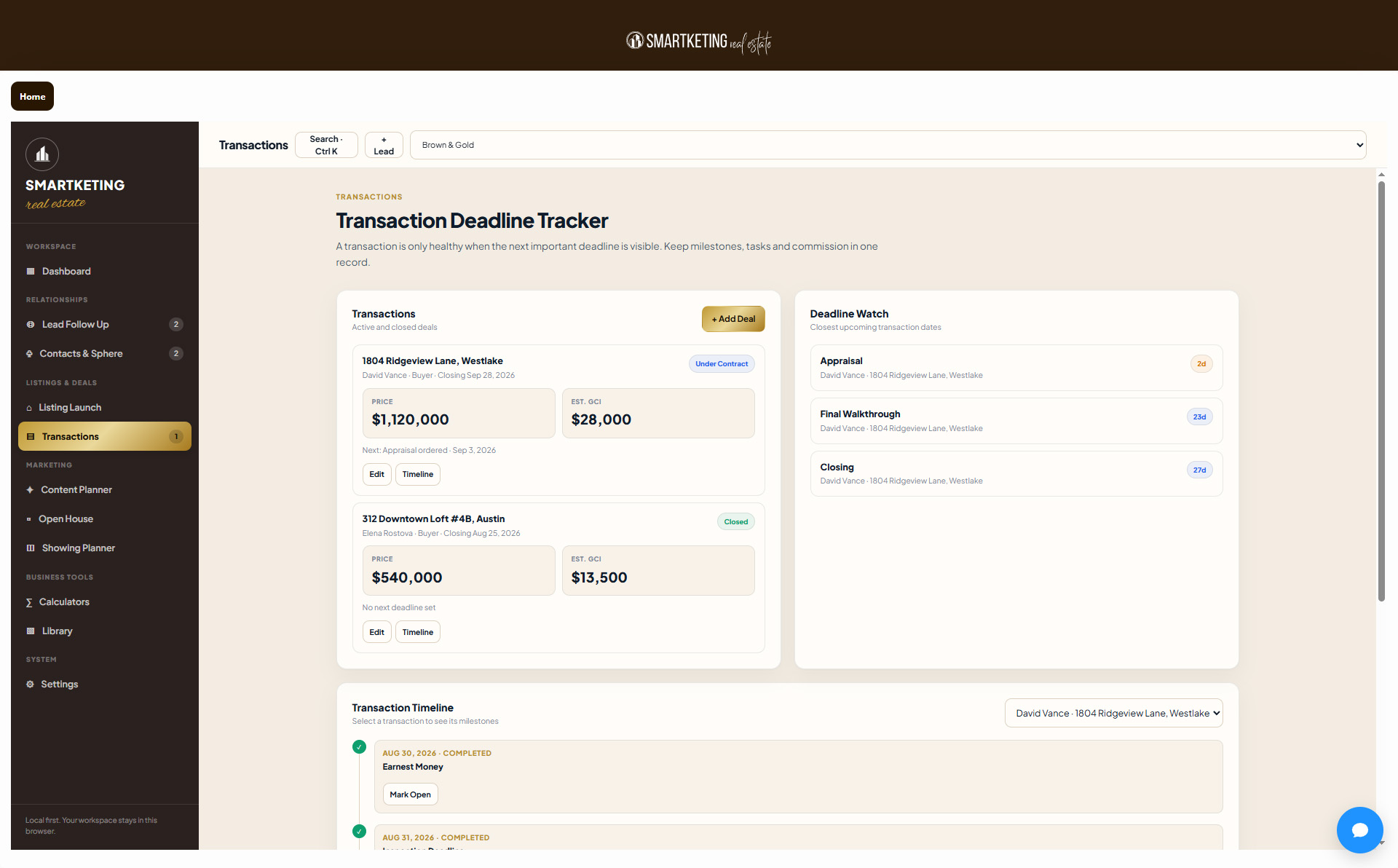Image resolution: width=1398 pixels, height=868 pixels.
Task: Click the Lead Follow Up icon
Action: pos(31,325)
